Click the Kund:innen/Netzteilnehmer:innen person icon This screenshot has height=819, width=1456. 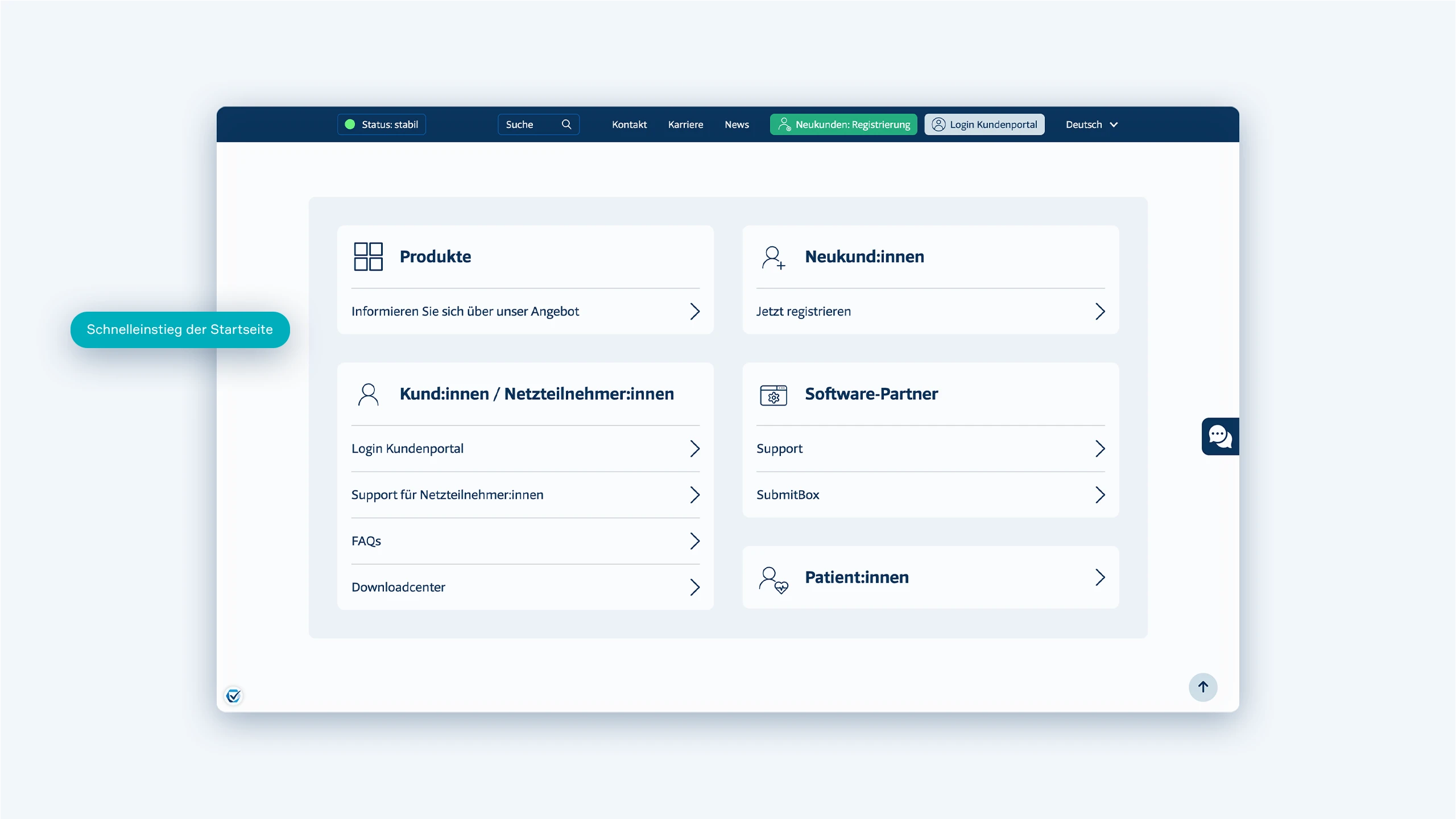tap(369, 394)
